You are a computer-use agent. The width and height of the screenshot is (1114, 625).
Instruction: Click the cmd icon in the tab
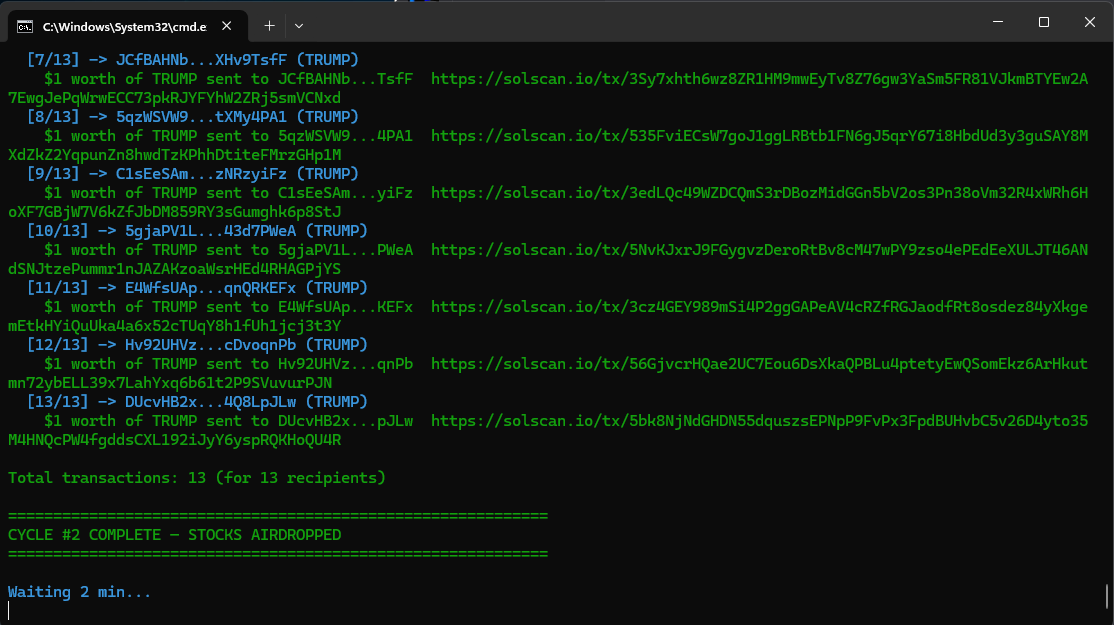pyautogui.click(x=25, y=26)
